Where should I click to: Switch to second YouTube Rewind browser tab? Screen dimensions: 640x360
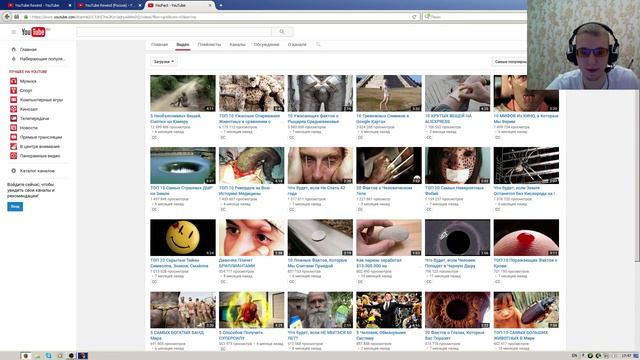tap(108, 5)
